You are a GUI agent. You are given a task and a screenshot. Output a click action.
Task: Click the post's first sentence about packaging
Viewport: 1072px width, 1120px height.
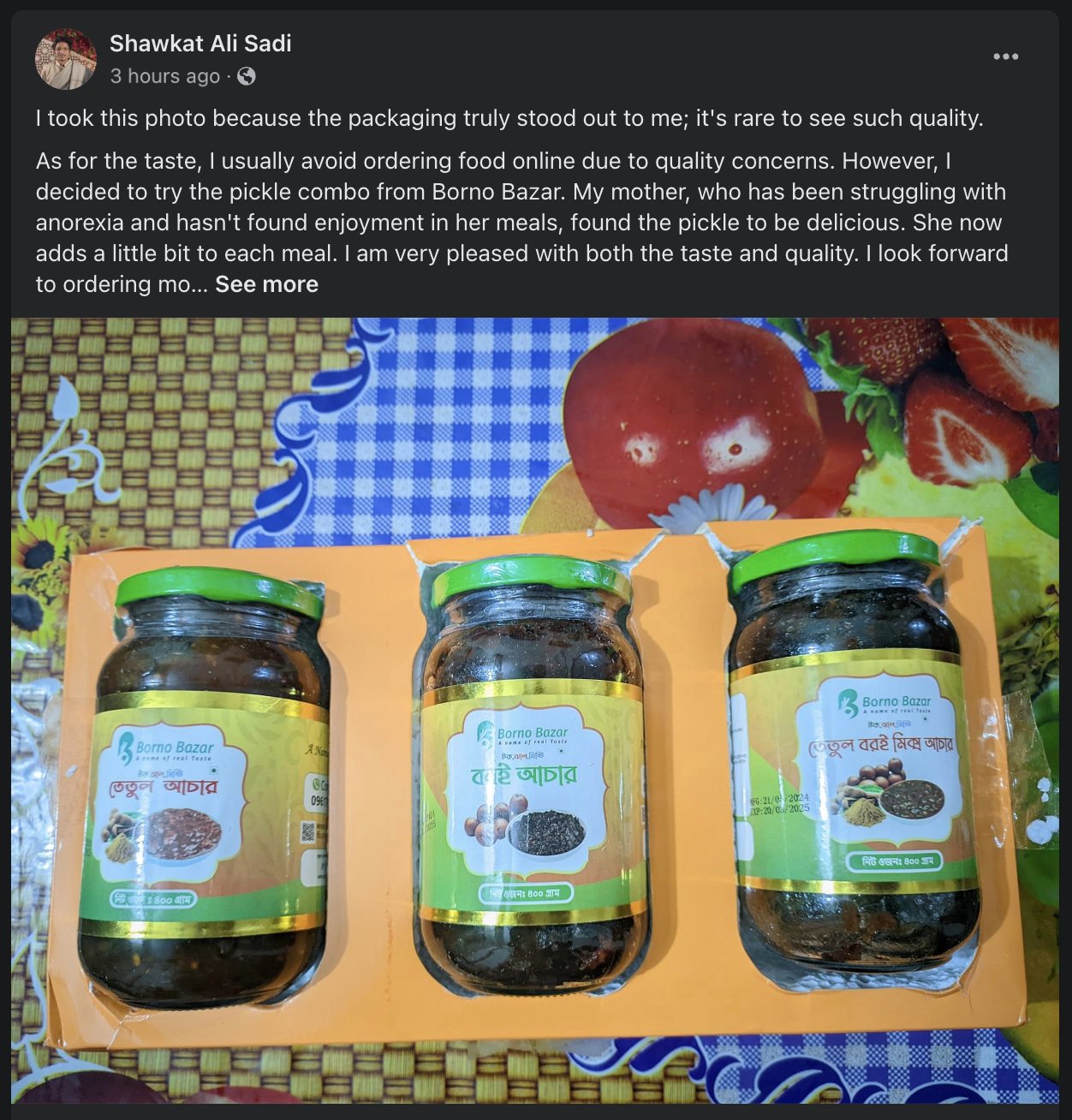point(509,118)
